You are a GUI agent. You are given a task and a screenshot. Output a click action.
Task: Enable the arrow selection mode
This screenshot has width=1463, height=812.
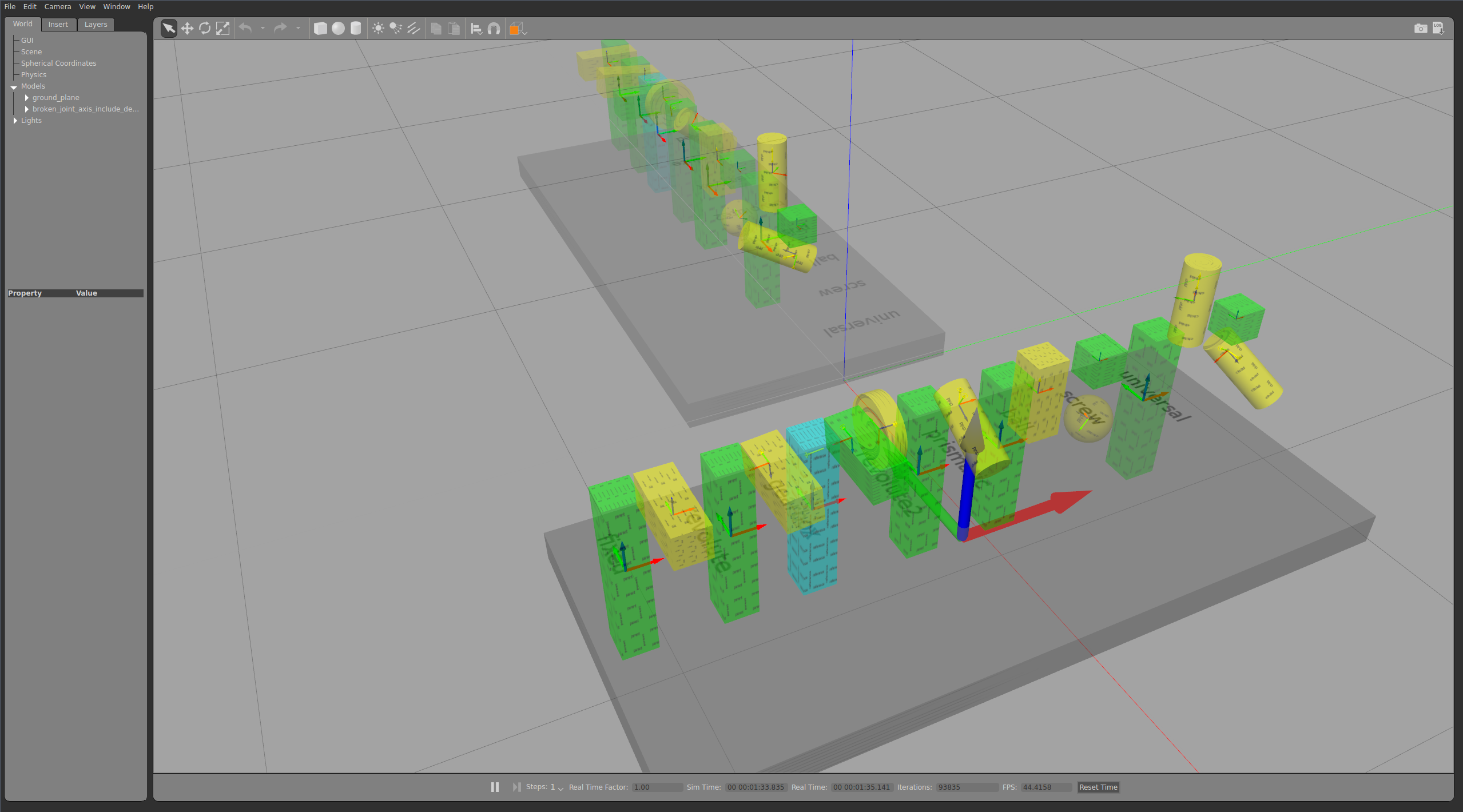[168, 27]
